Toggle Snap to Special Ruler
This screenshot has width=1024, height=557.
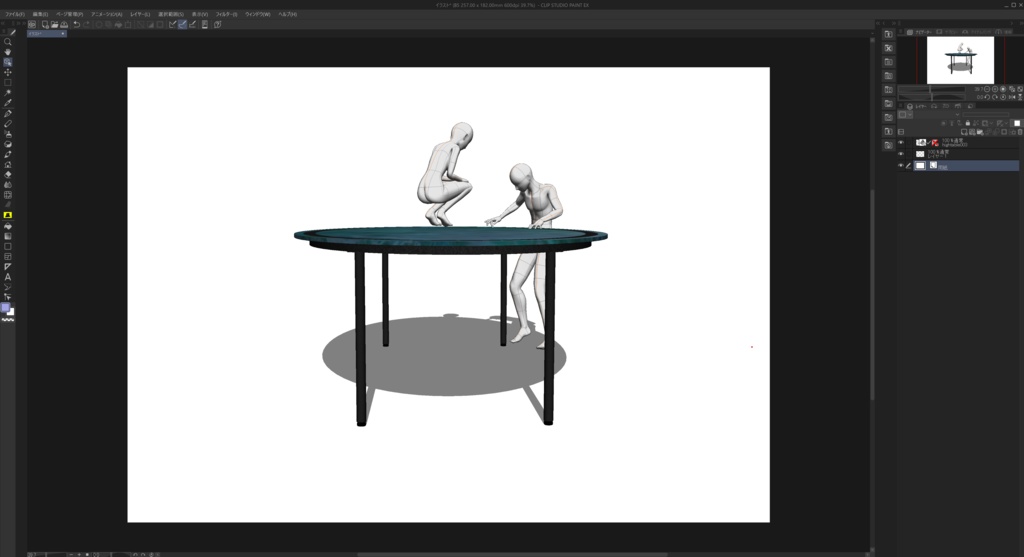pos(182,25)
